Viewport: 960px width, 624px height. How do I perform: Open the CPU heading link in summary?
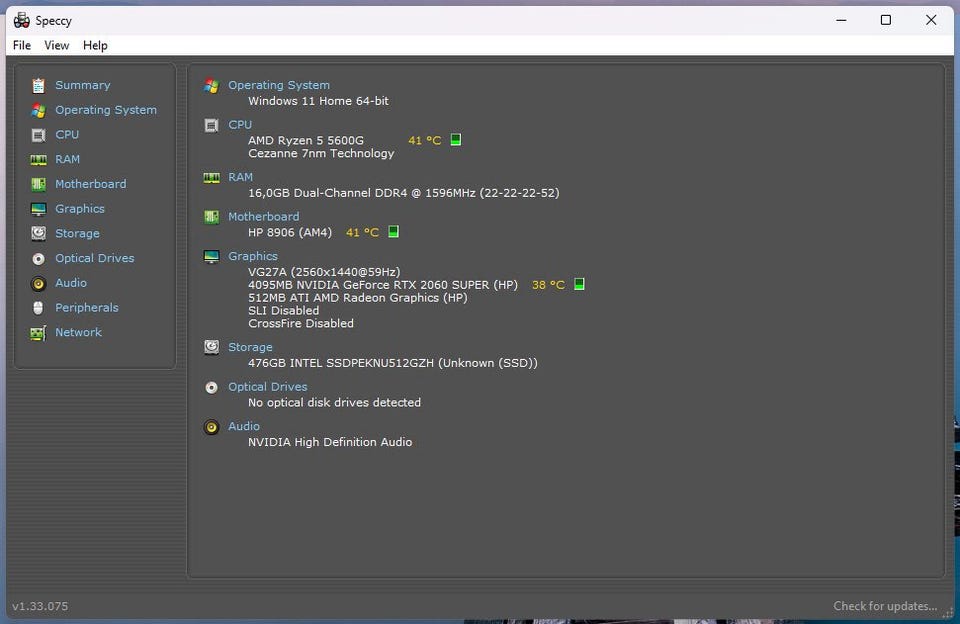click(240, 125)
